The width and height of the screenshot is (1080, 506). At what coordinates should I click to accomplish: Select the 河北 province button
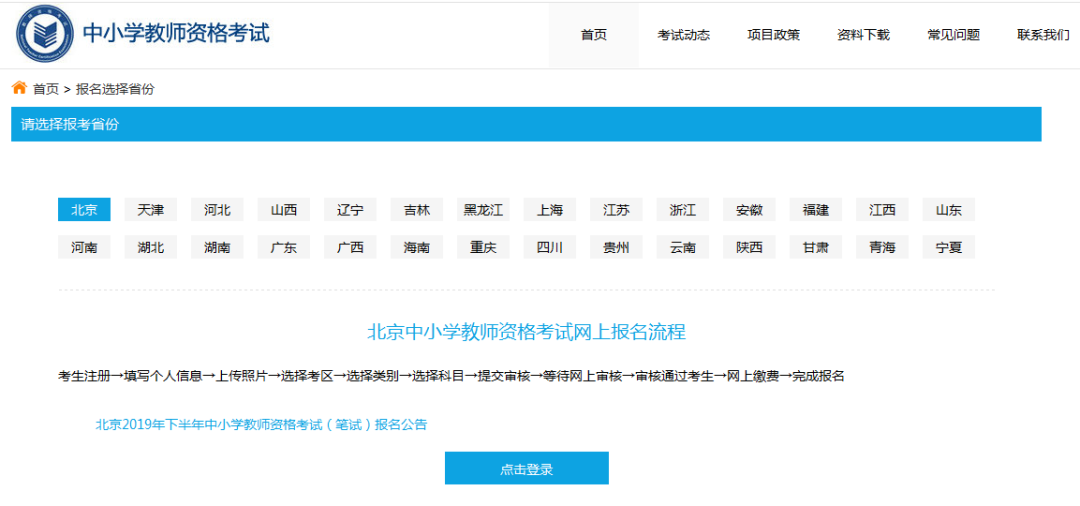point(217,210)
